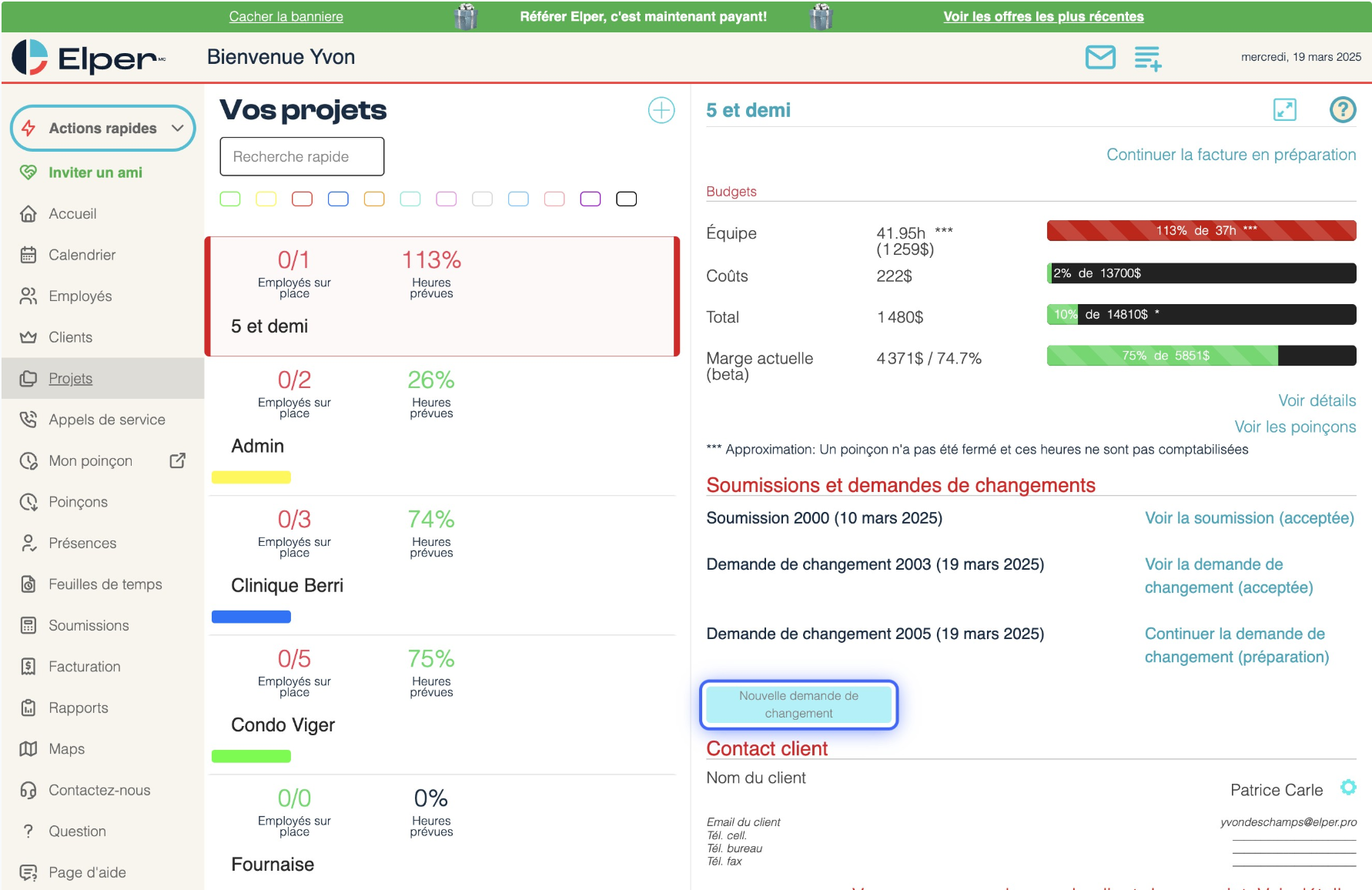Click the Maps map icon
This screenshot has width=1372, height=890.
tap(28, 748)
